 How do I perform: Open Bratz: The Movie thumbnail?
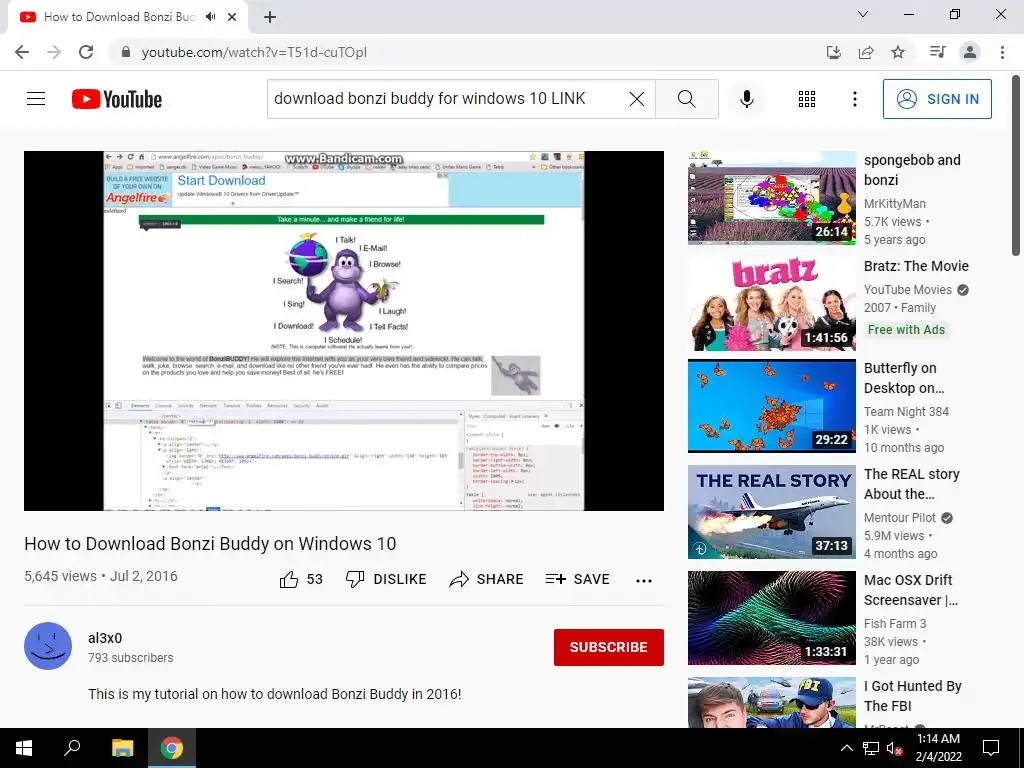pos(771,304)
